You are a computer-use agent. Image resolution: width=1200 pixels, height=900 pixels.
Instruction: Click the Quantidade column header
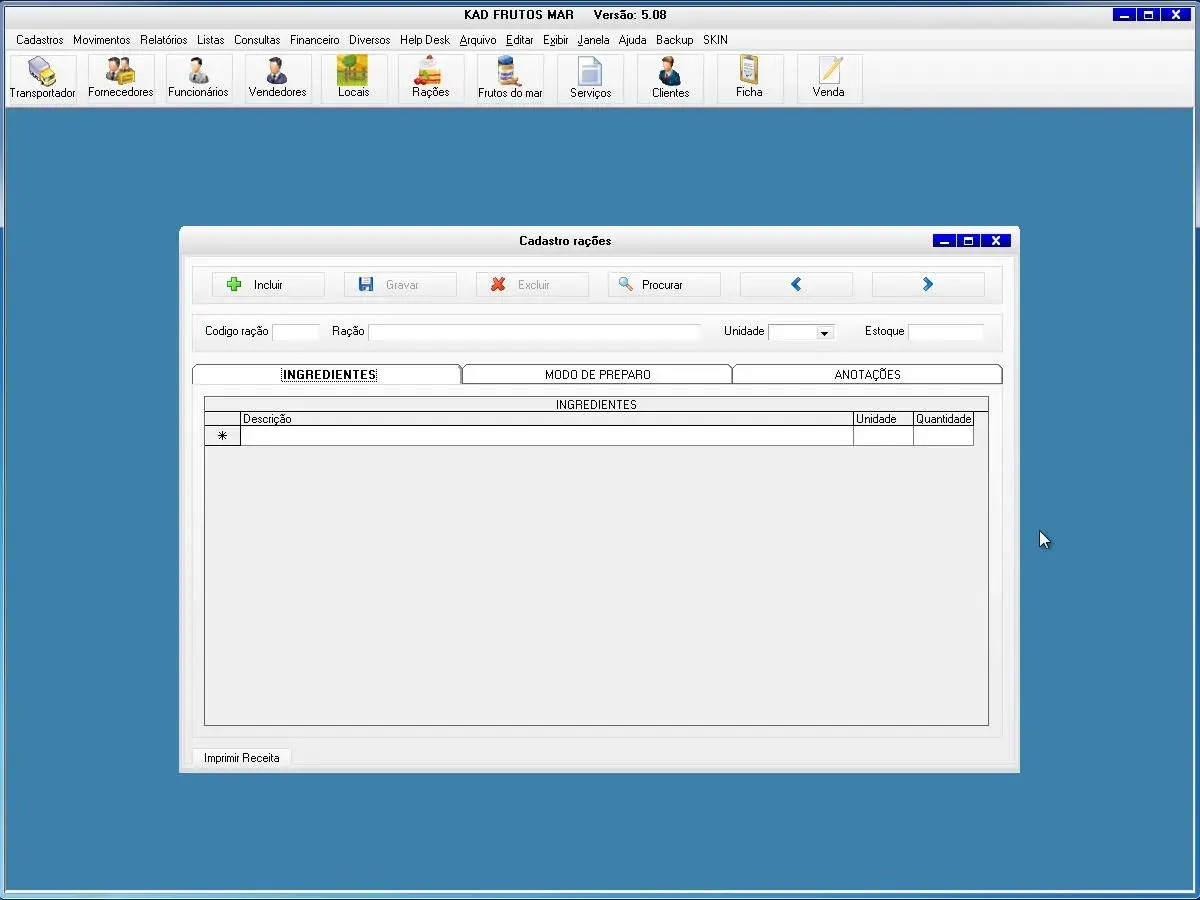tap(943, 419)
